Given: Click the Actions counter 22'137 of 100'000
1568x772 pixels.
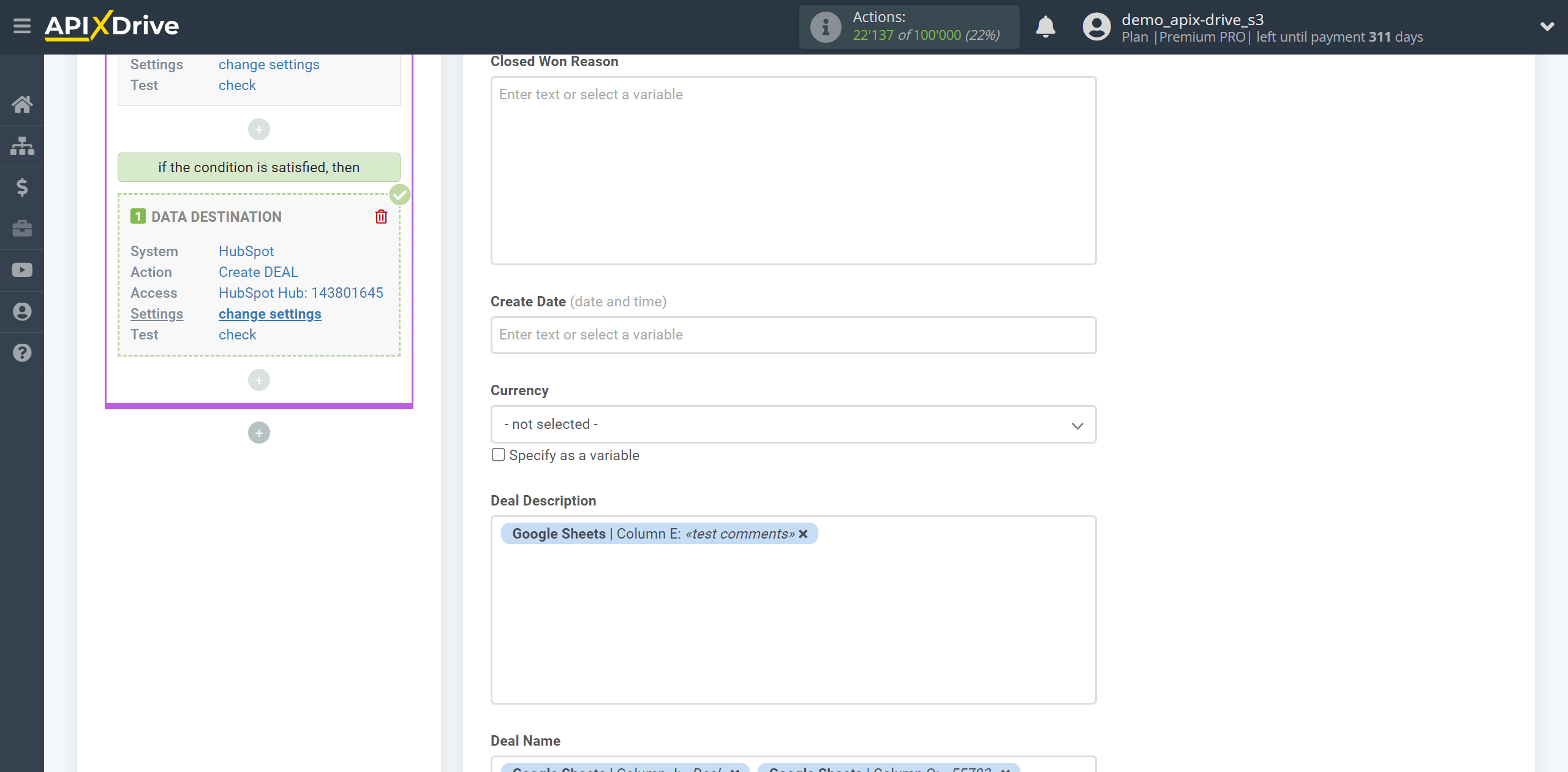Looking at the screenshot, I should pyautogui.click(x=926, y=36).
